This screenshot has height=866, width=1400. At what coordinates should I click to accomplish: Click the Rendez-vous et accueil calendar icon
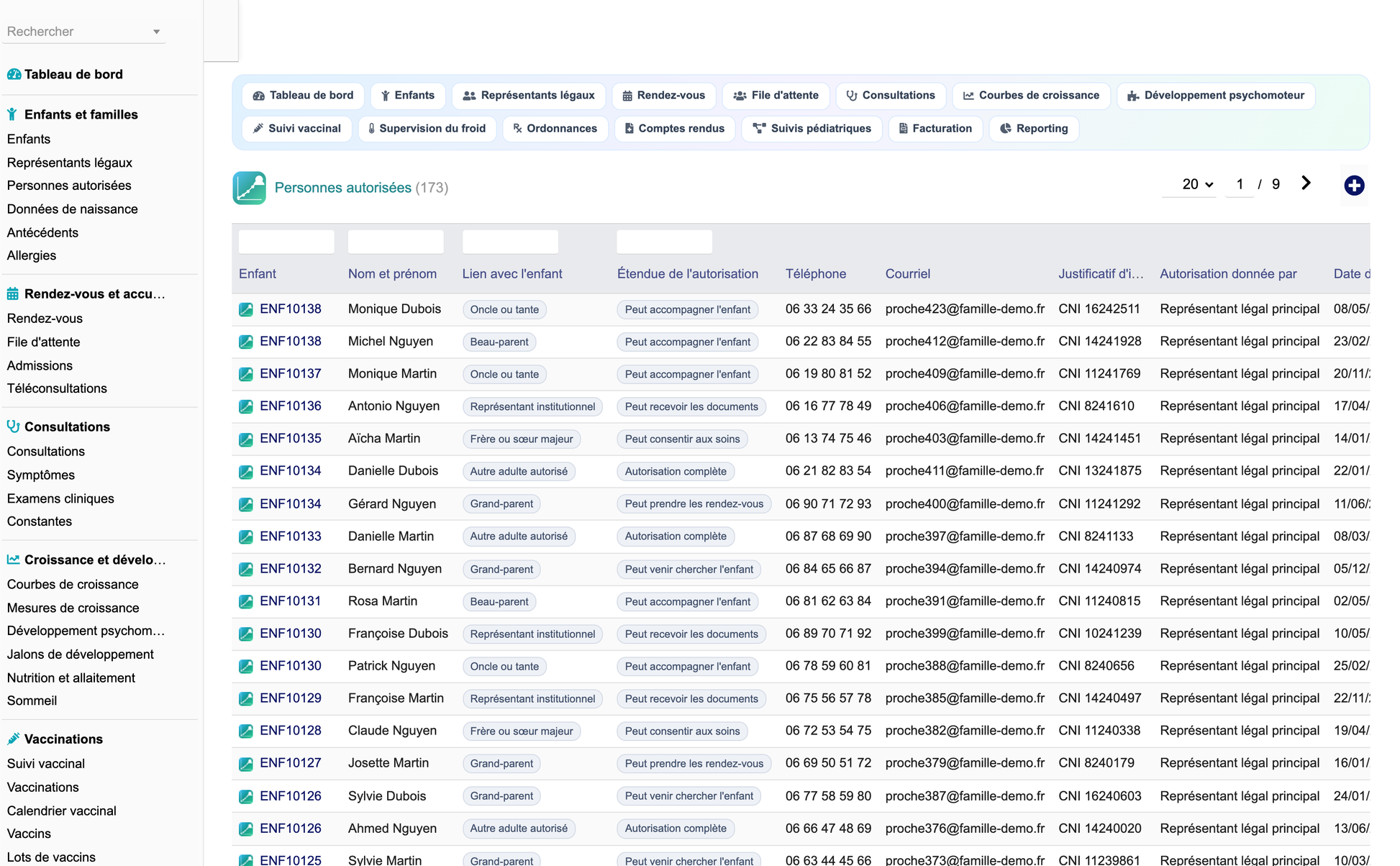14,293
